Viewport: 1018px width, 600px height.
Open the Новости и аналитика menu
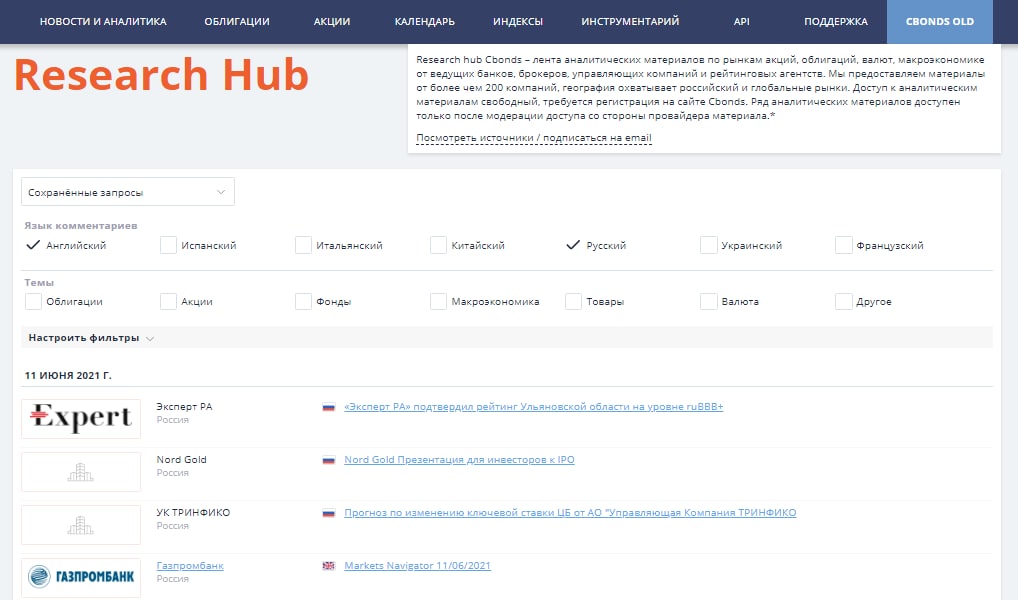(103, 21)
